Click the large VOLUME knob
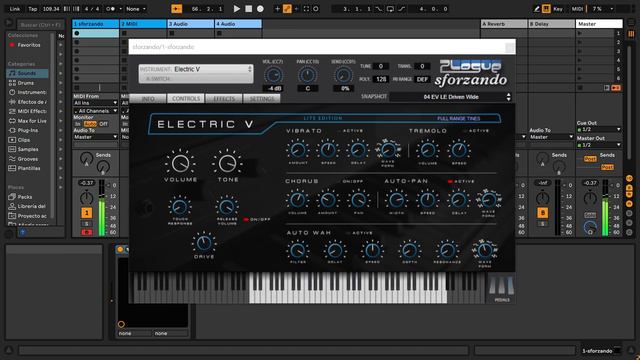 click(x=180, y=163)
